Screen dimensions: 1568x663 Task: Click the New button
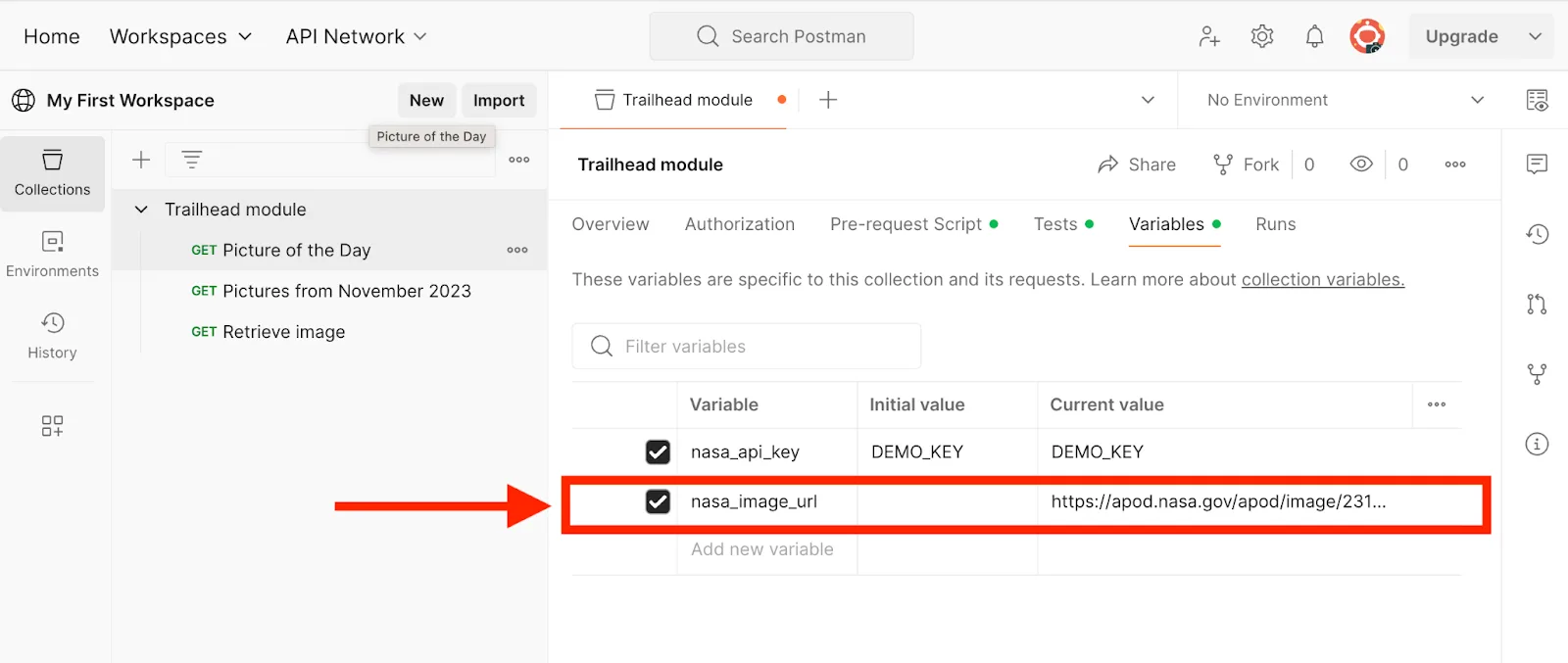(x=426, y=100)
